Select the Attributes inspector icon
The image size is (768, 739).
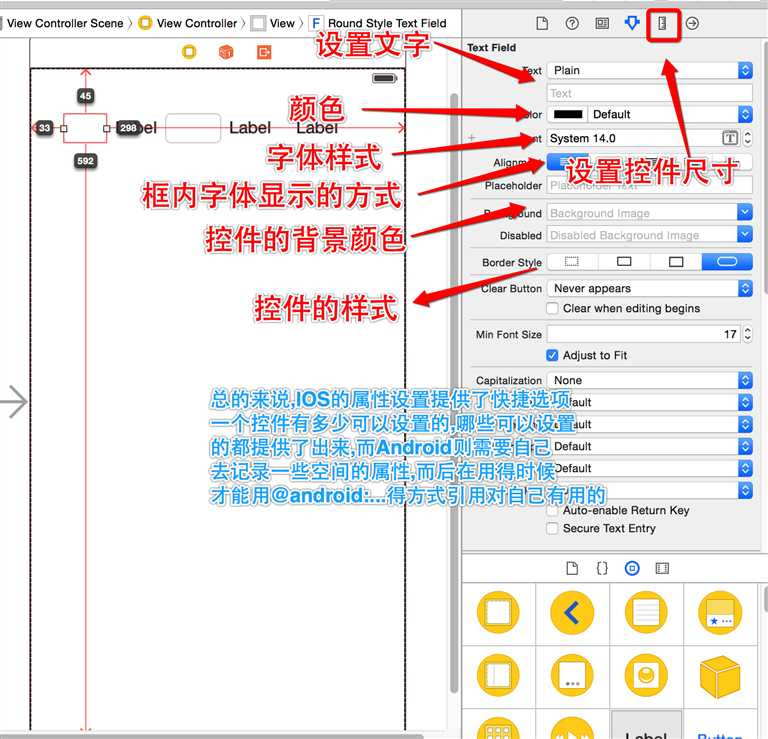coord(632,23)
